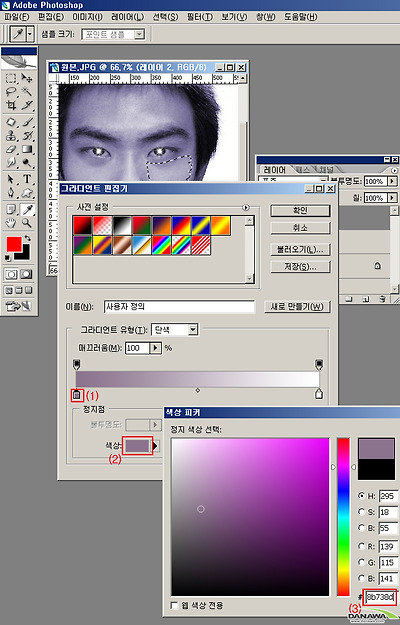
Task: Select the H hue radio button
Action: (362, 495)
